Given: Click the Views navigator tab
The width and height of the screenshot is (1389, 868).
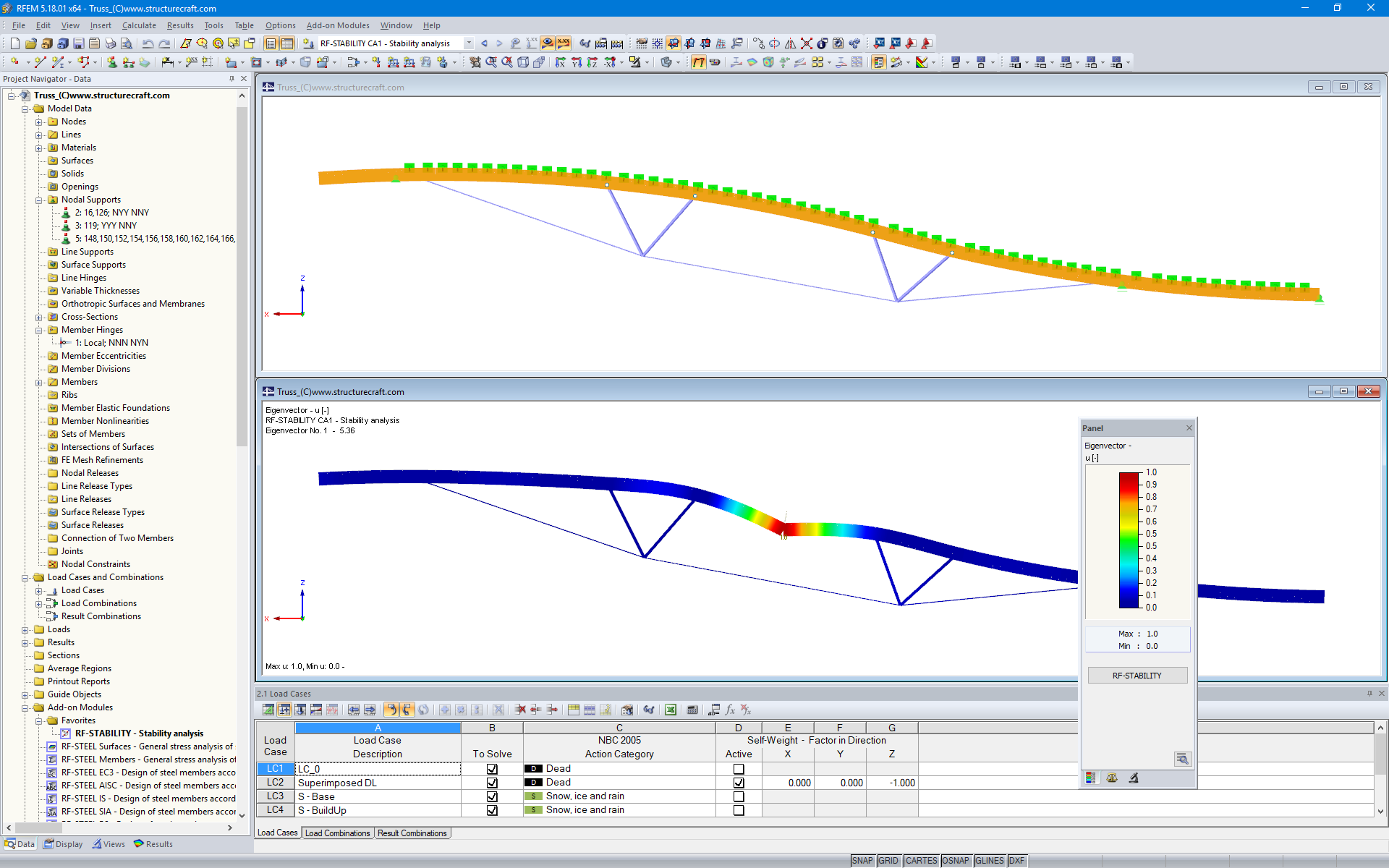Looking at the screenshot, I should point(108,844).
